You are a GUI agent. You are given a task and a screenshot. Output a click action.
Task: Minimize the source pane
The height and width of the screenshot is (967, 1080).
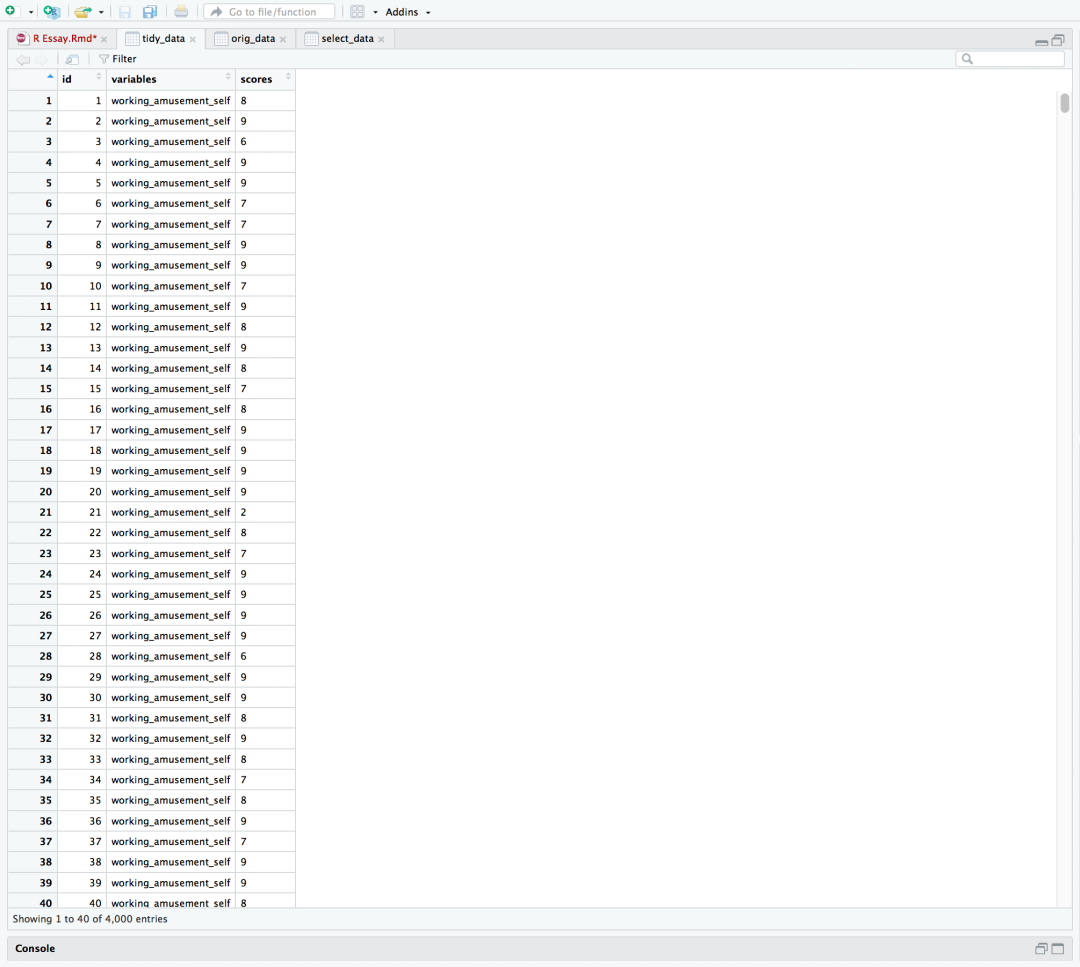[x=1041, y=41]
